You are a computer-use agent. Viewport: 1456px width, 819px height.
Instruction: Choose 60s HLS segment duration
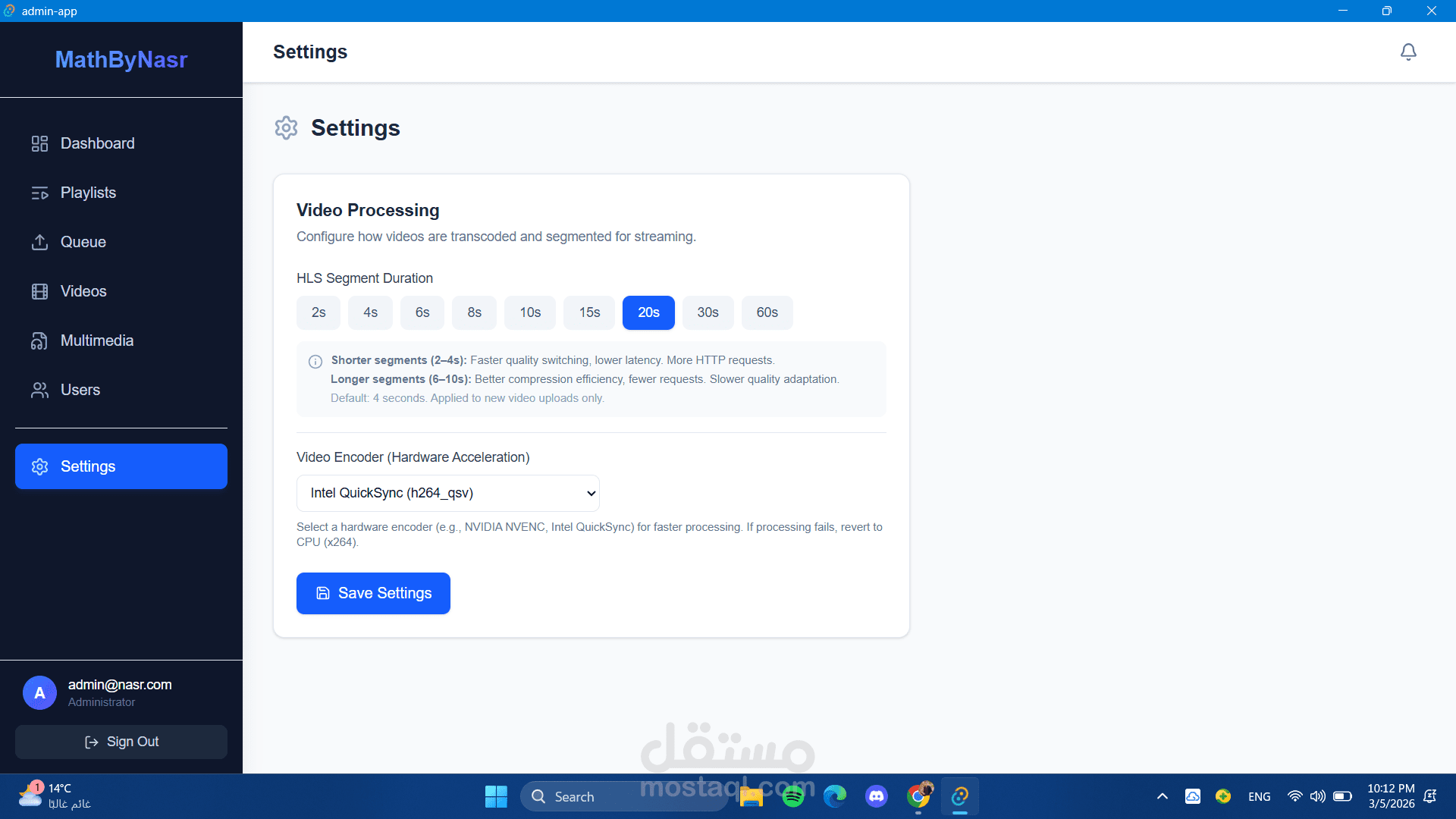(767, 312)
